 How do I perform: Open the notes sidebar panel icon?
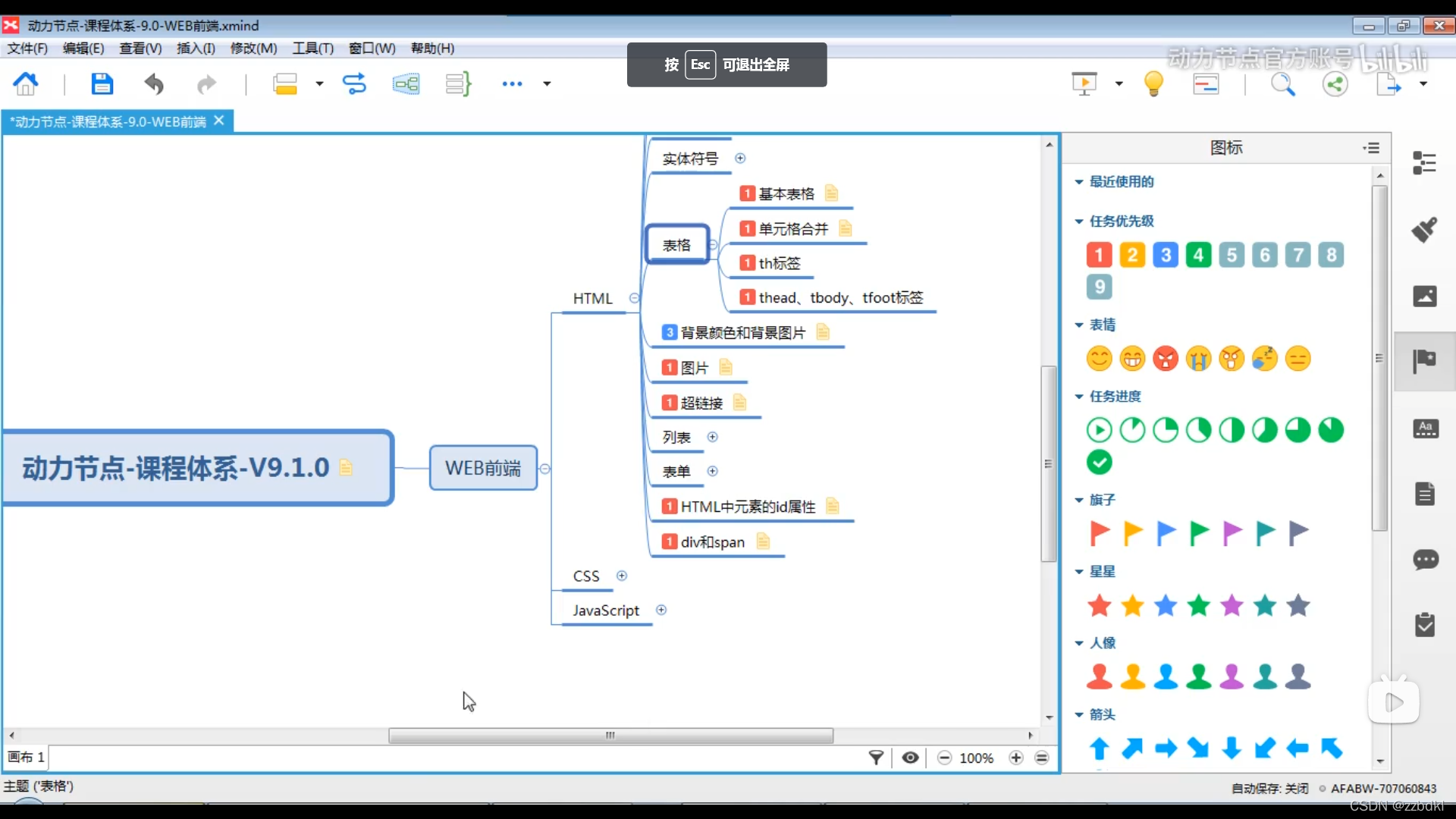pyautogui.click(x=1425, y=494)
